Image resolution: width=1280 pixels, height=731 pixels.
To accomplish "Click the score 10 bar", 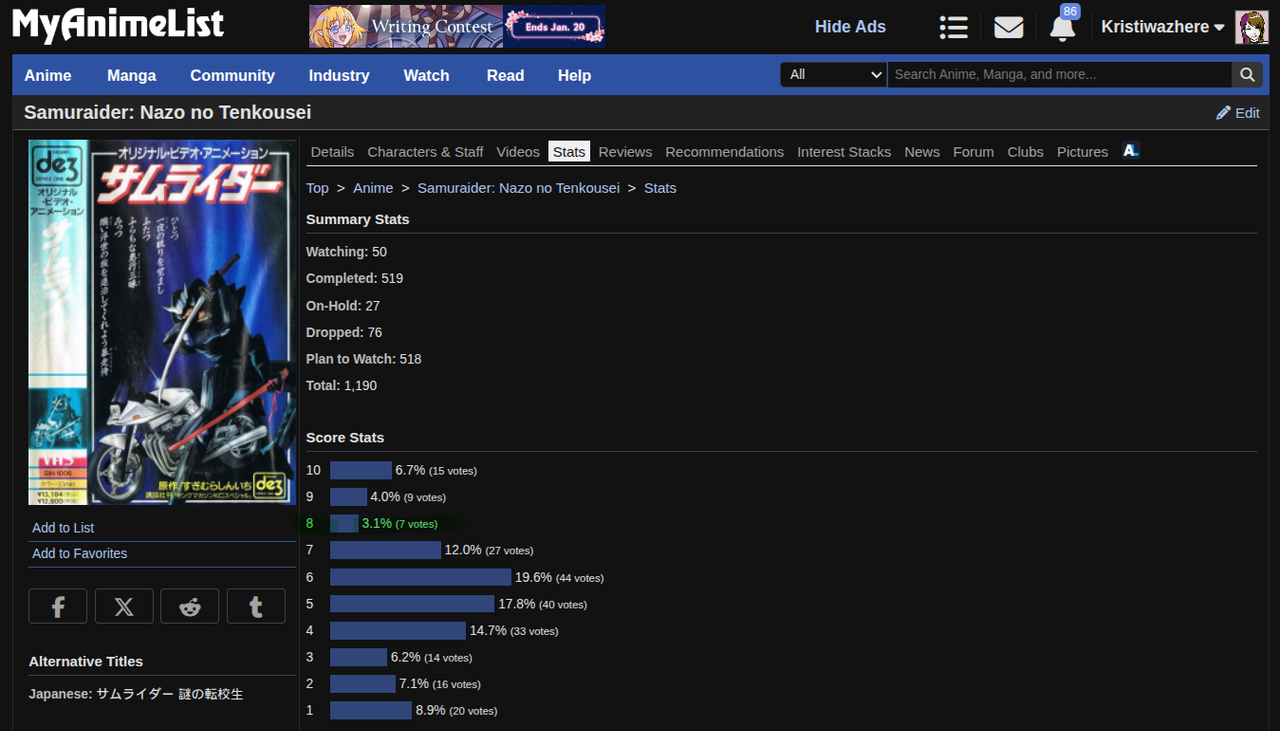I will click(361, 470).
